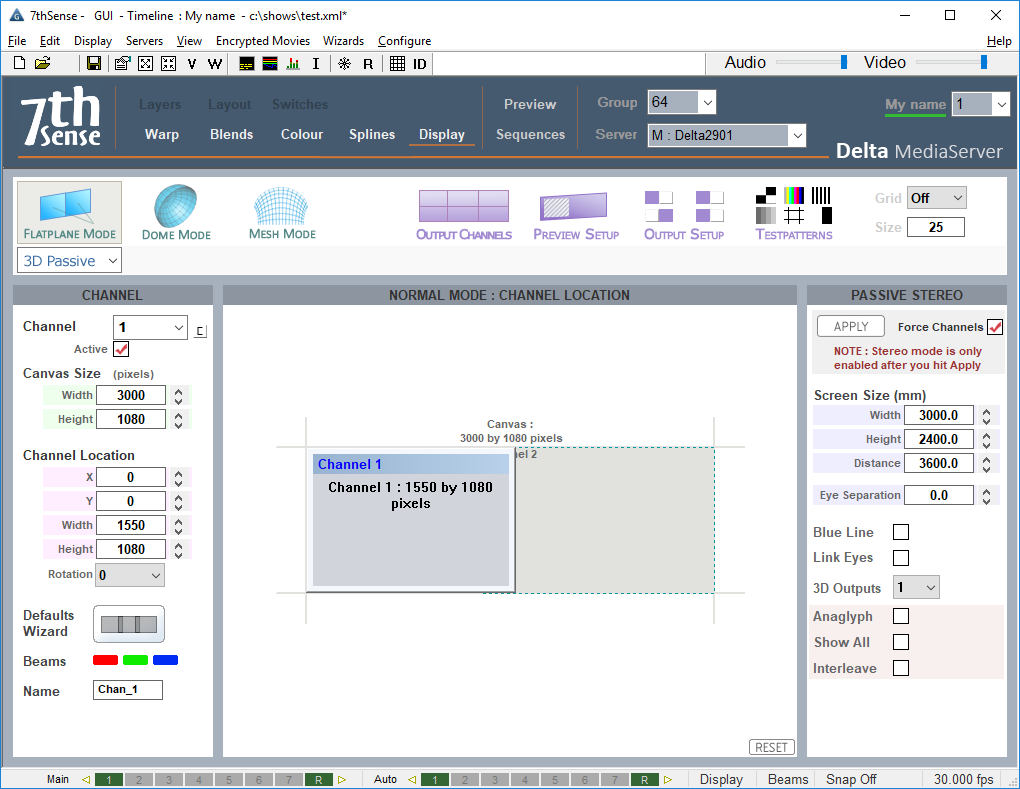1020x789 pixels.
Task: Open the My name dropdown
Action: coord(980,104)
